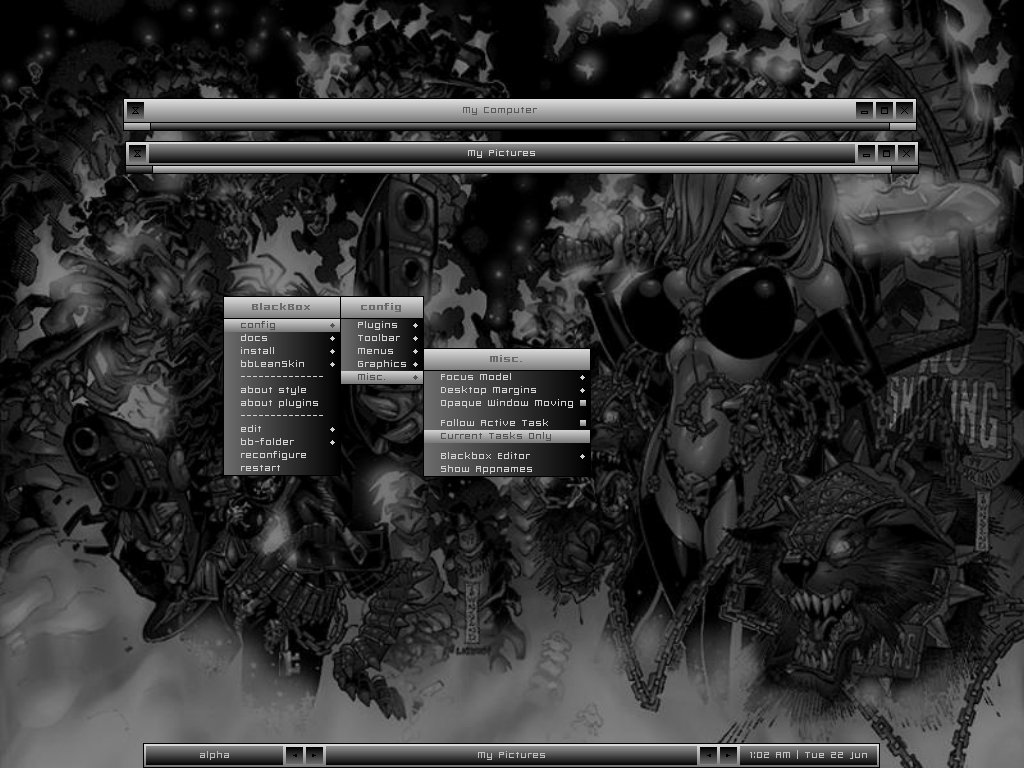Open the Toolbar submenu in config

coord(382,338)
